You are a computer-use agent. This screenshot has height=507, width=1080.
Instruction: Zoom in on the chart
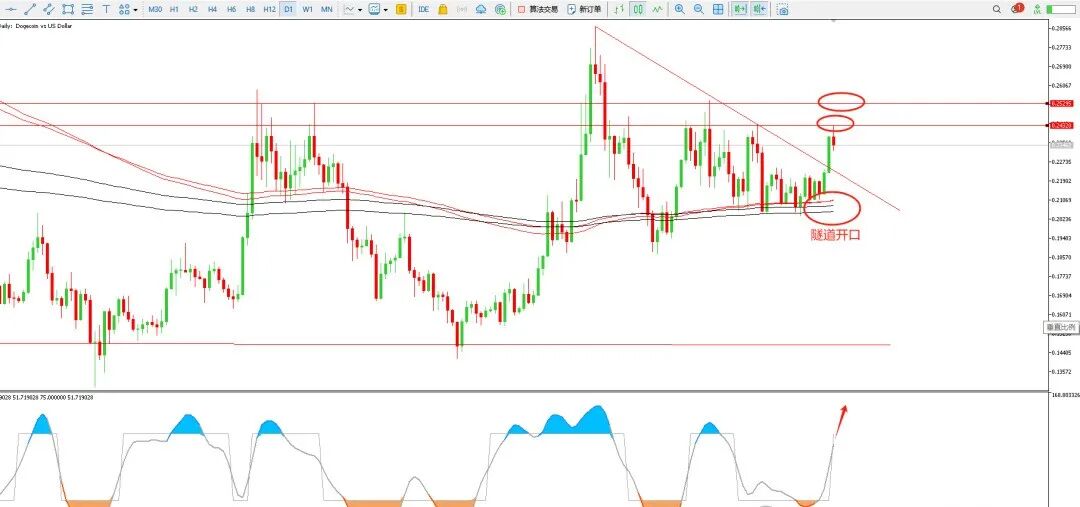point(680,10)
